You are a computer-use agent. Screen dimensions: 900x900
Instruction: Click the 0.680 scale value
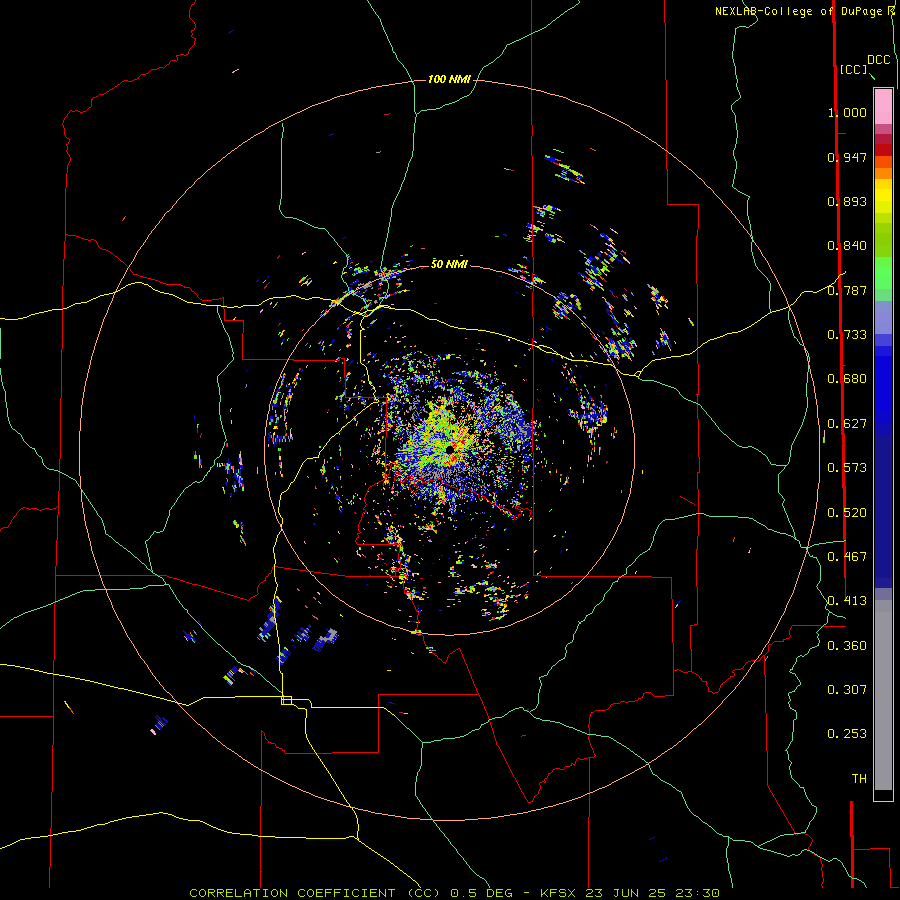pos(847,379)
